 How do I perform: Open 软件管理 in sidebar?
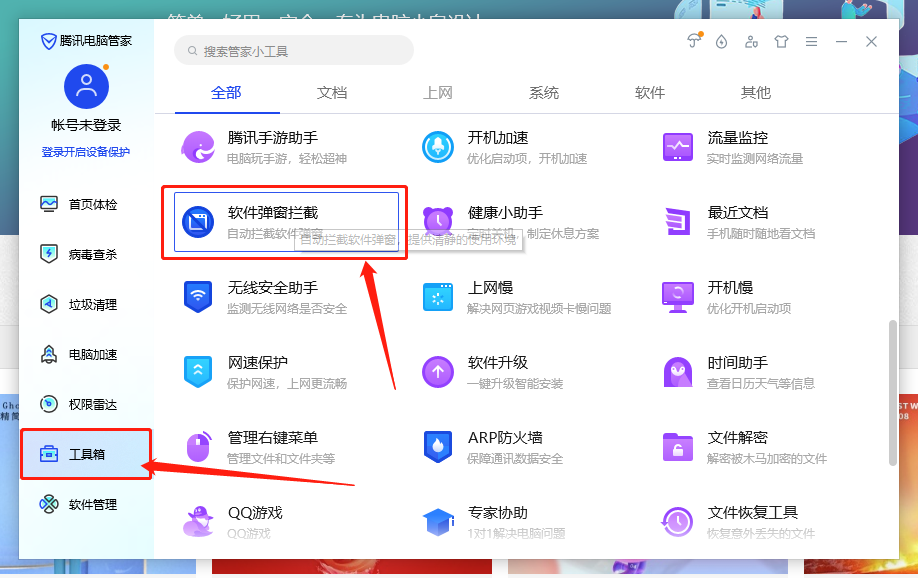[86, 504]
